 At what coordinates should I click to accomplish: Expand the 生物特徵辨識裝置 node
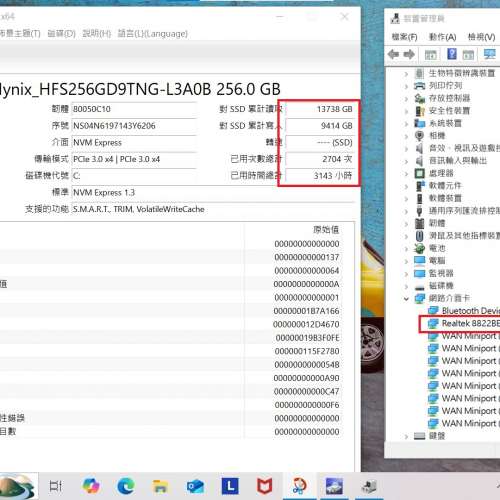click(x=406, y=74)
